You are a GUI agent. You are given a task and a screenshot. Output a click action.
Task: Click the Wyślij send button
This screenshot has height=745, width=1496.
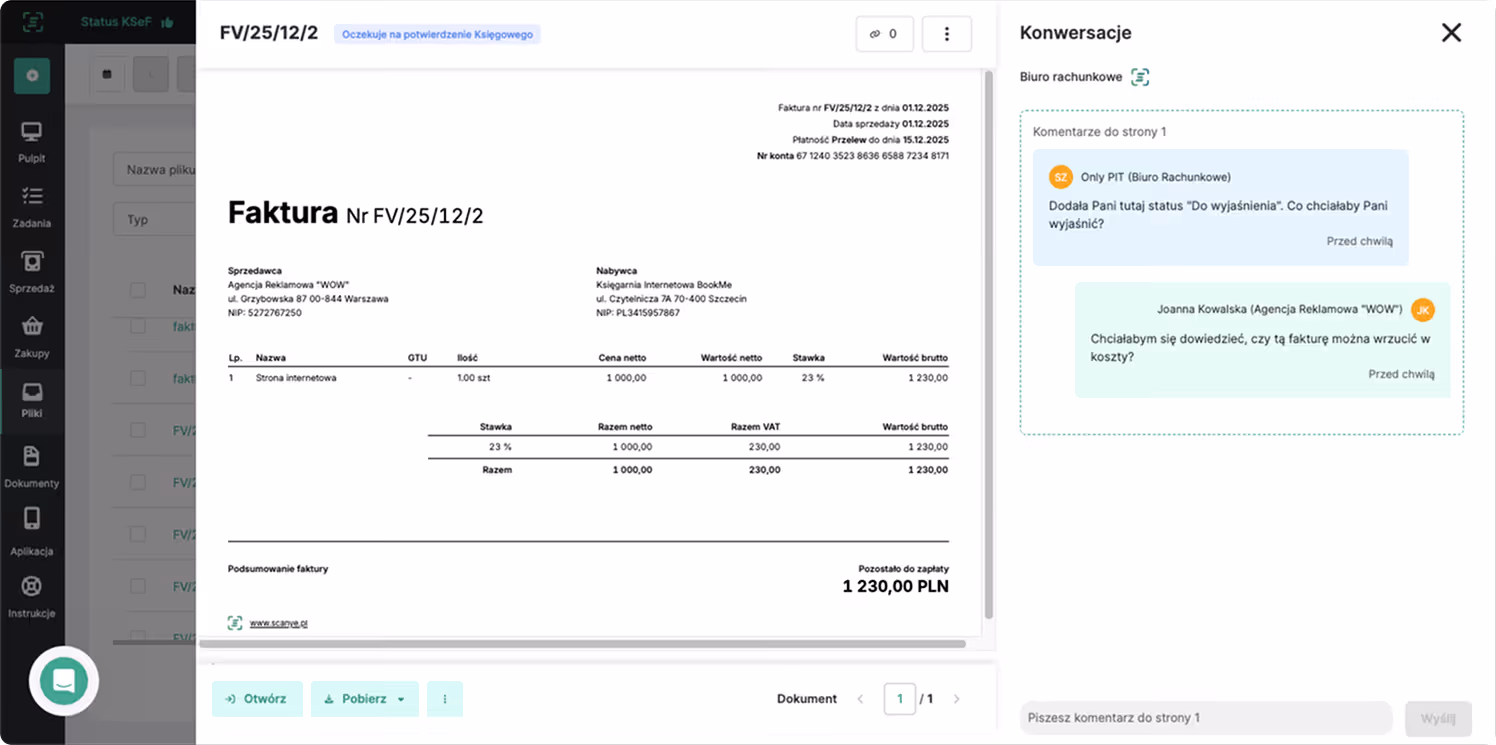pos(1438,718)
